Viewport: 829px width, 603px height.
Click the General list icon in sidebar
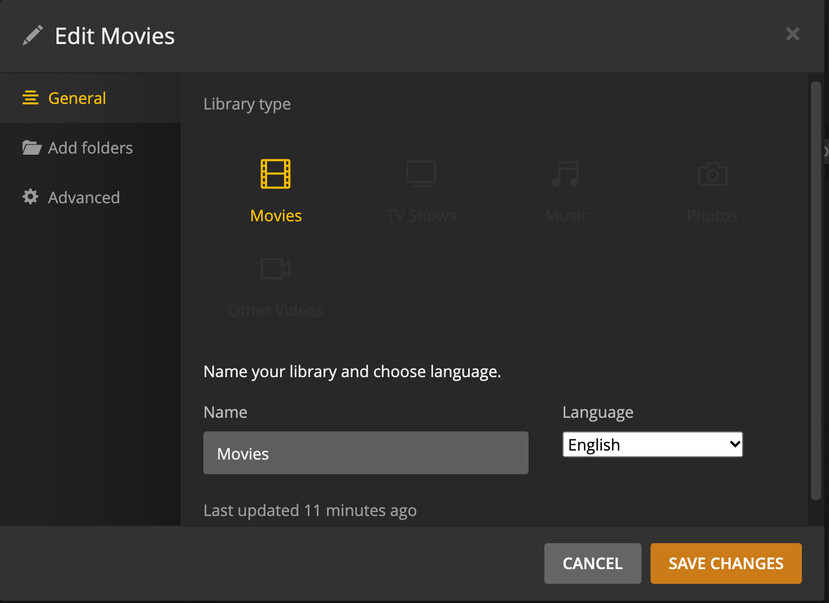pyautogui.click(x=30, y=98)
